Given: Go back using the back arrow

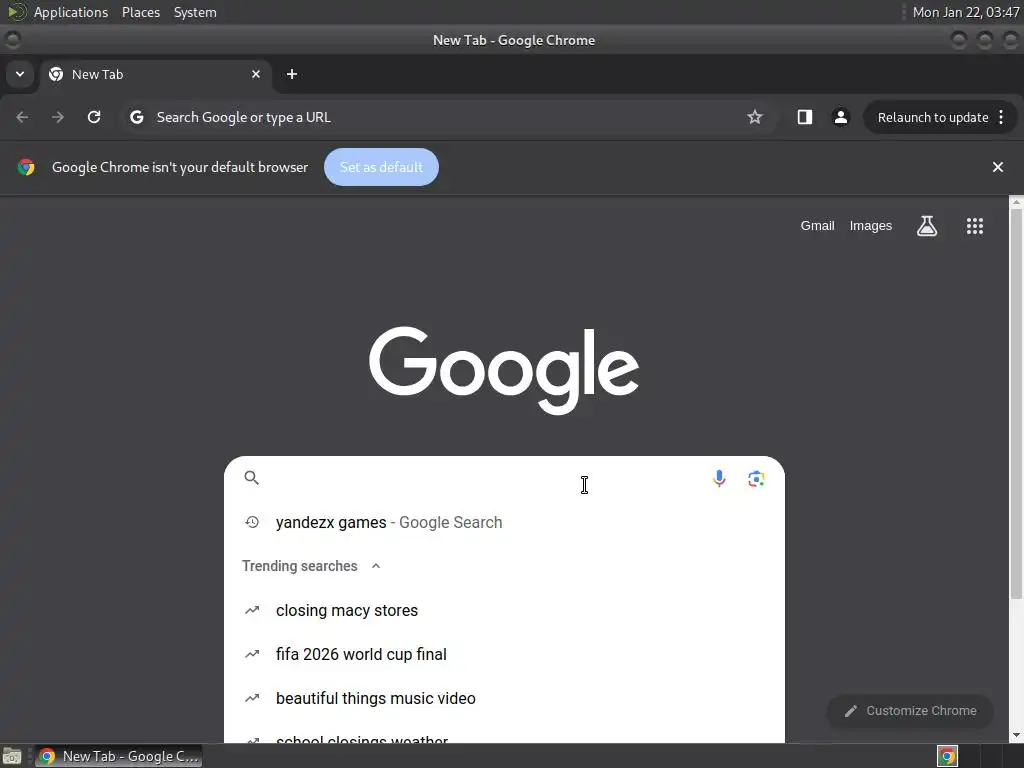Looking at the screenshot, I should click(x=22, y=117).
